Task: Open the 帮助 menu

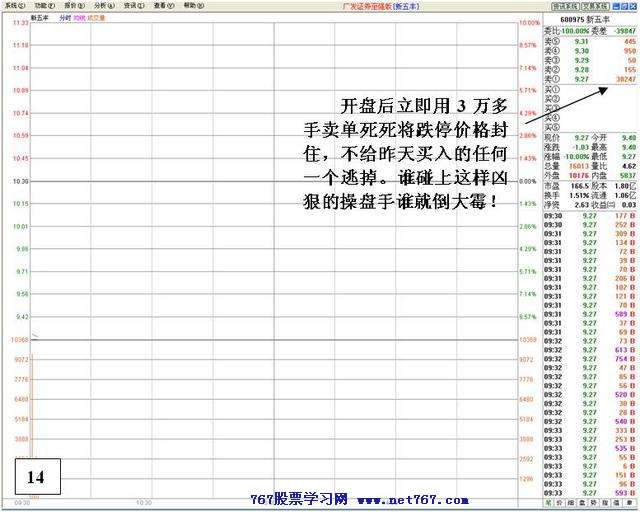Action: click(x=194, y=6)
